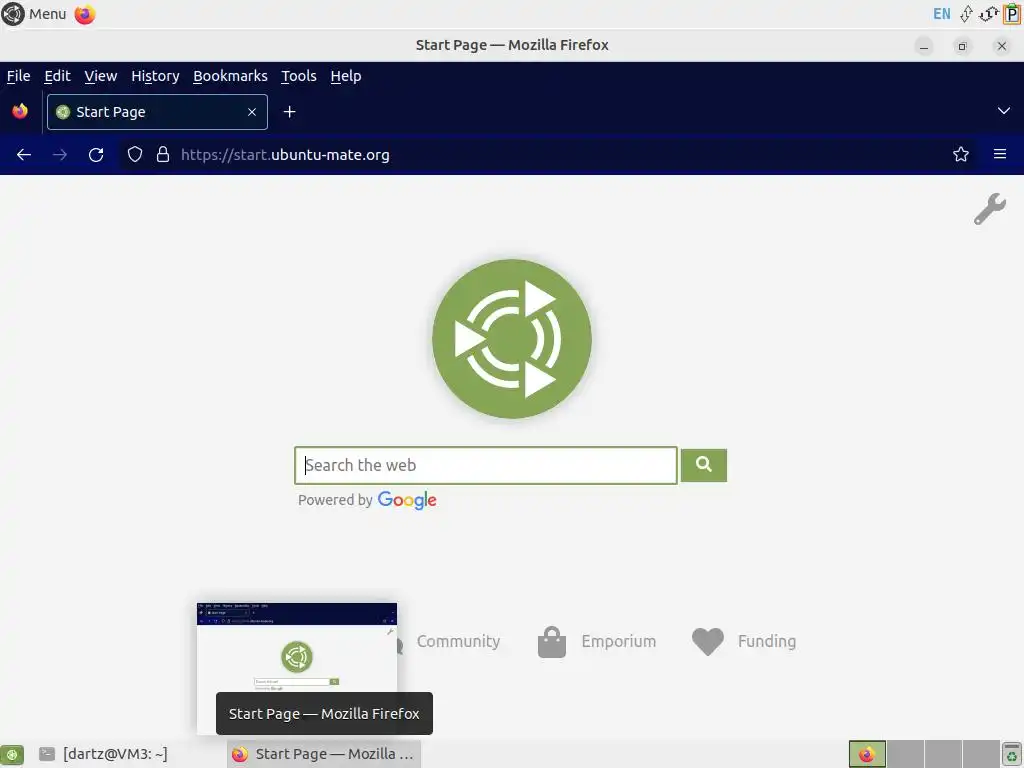
Task: Go forward one page
Action: click(60, 155)
